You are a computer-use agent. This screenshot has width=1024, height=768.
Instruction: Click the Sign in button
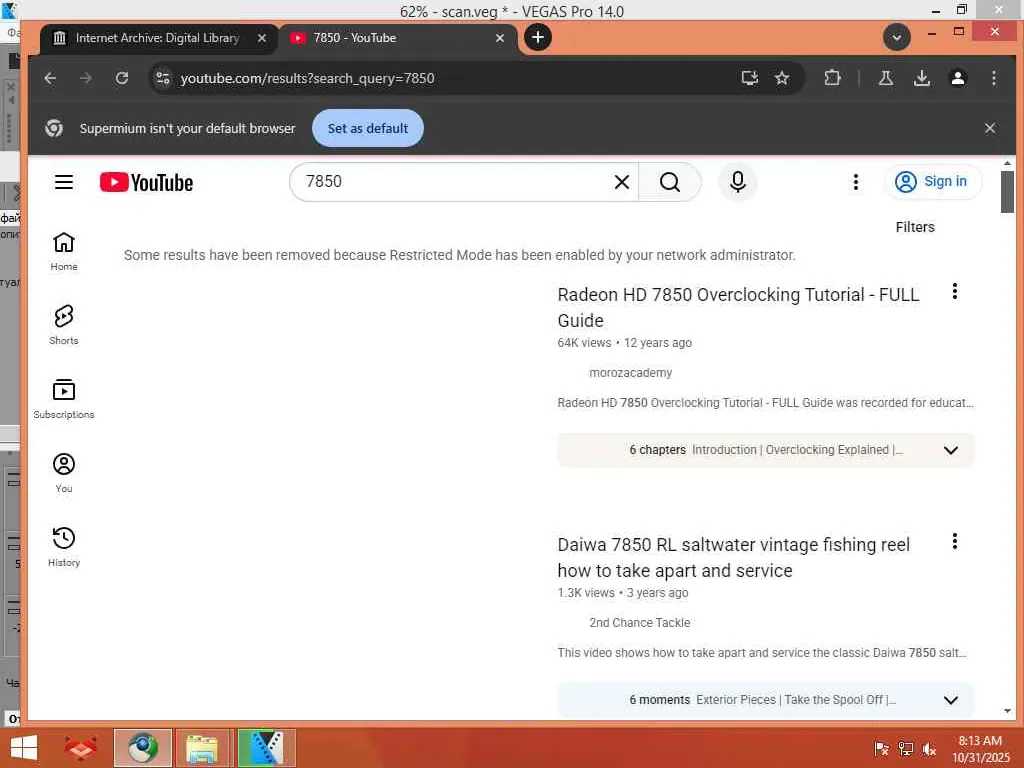933,182
